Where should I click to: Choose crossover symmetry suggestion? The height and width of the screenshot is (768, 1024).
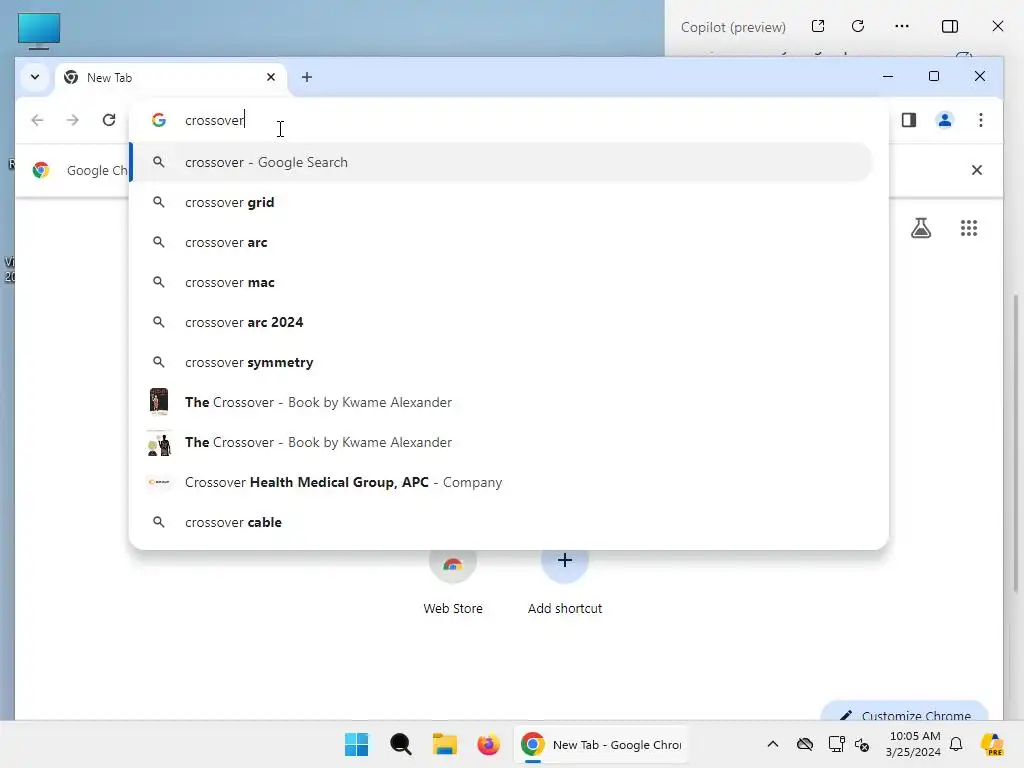click(502, 362)
